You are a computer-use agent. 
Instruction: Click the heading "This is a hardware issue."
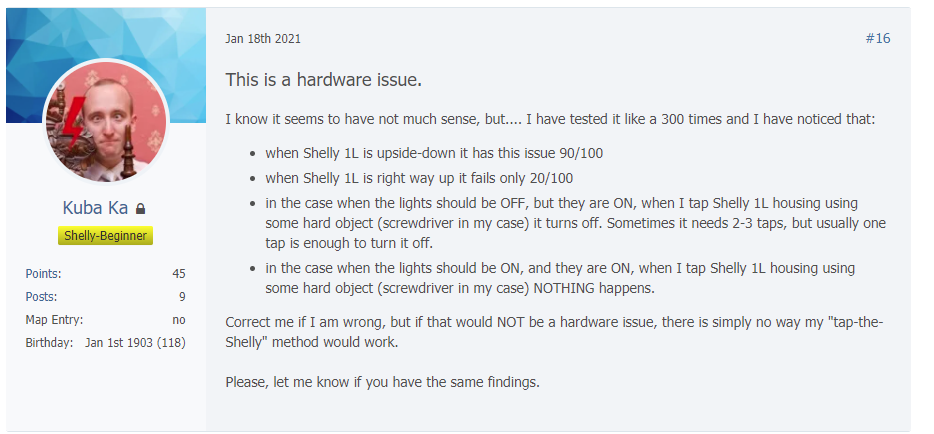(323, 80)
